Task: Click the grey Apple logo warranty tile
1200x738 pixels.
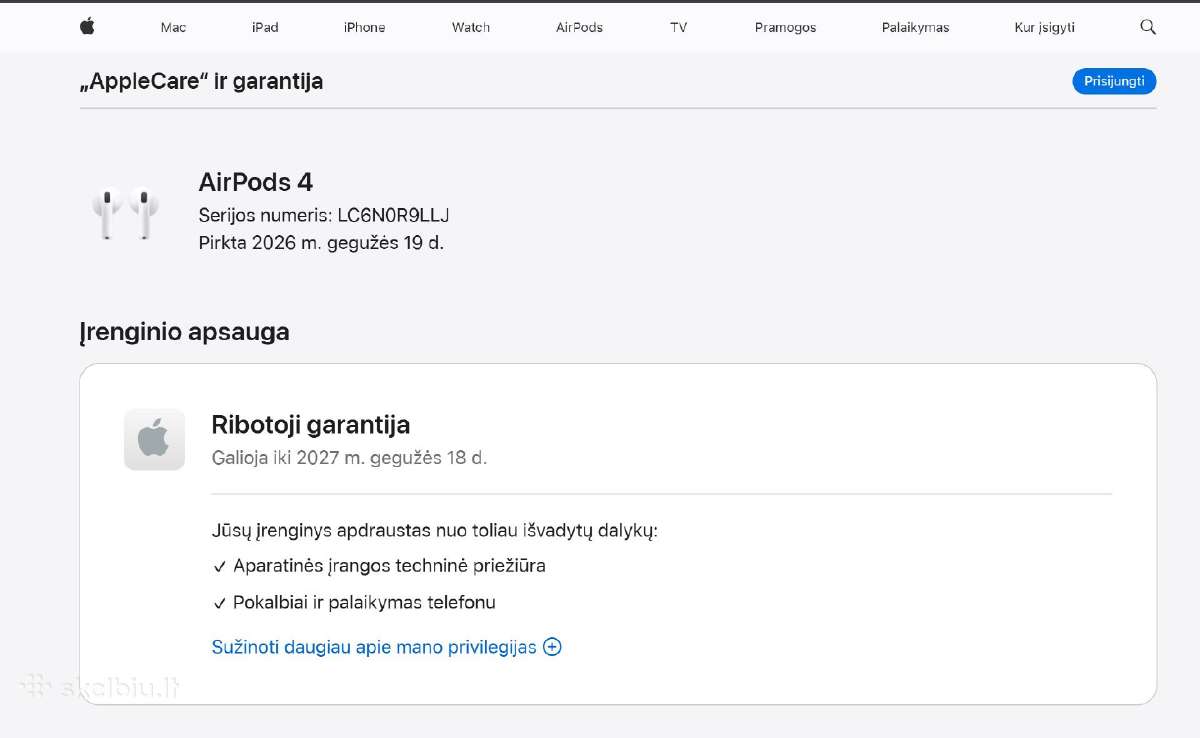Action: (154, 439)
